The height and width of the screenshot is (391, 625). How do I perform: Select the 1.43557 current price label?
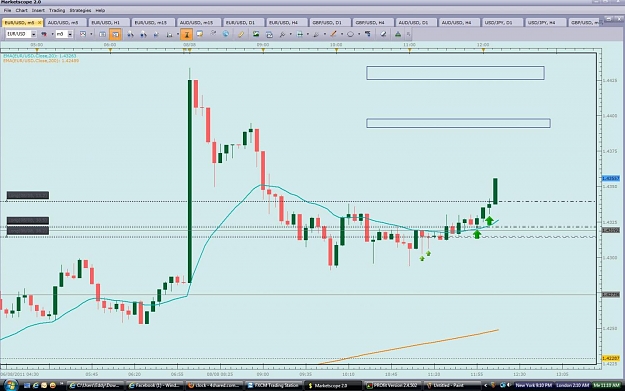(x=611, y=178)
